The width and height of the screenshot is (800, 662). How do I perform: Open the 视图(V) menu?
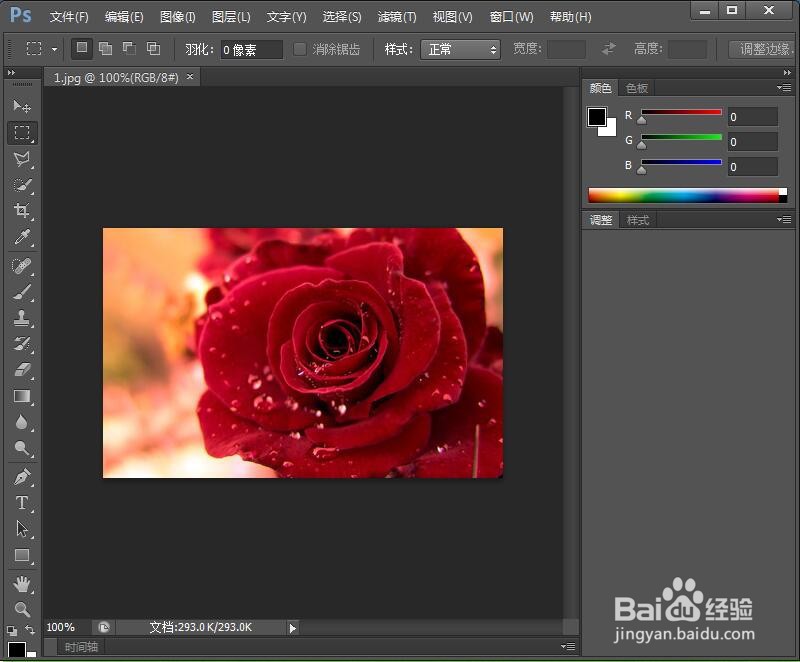coord(453,17)
